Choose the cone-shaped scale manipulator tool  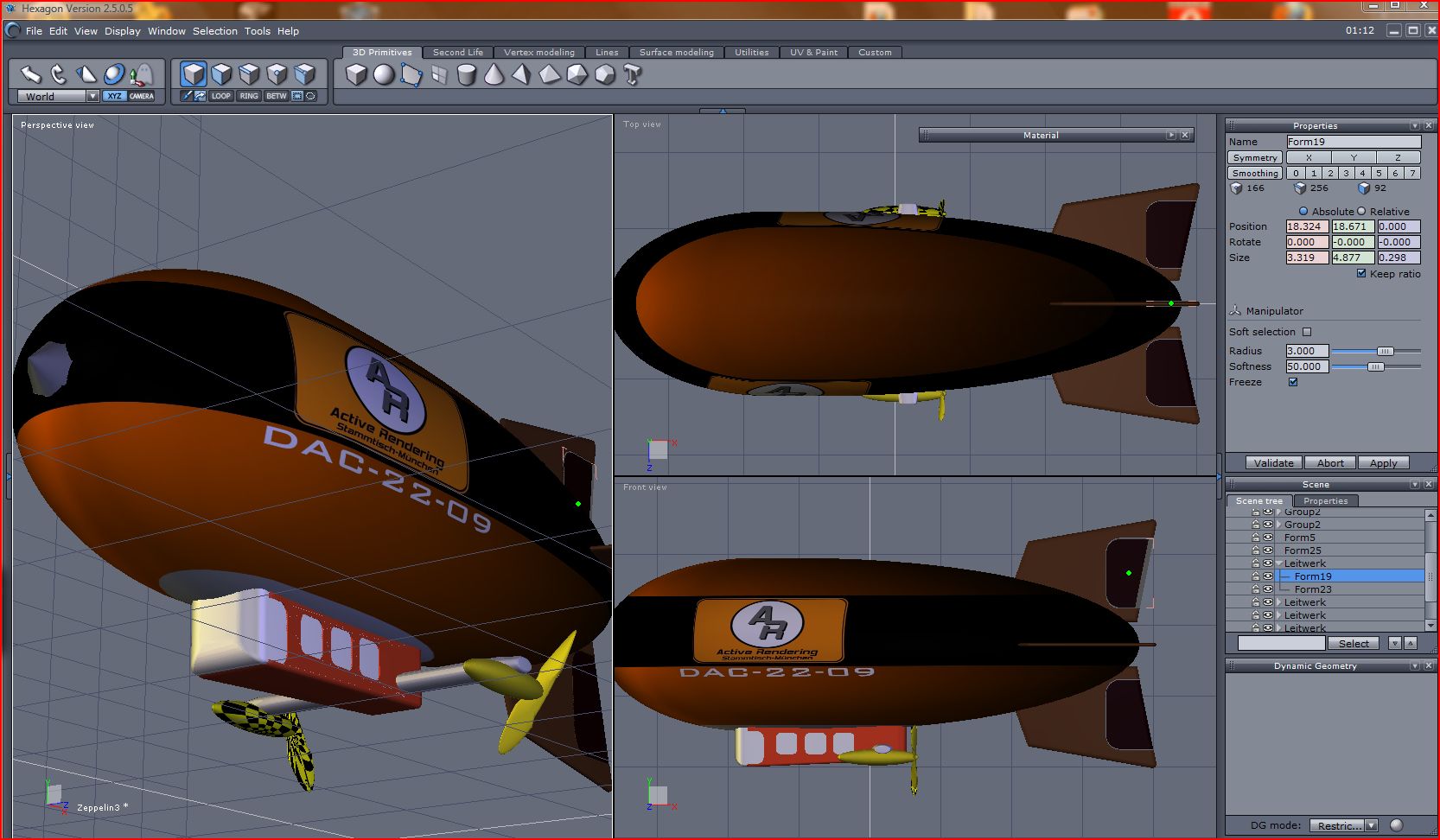click(x=86, y=74)
